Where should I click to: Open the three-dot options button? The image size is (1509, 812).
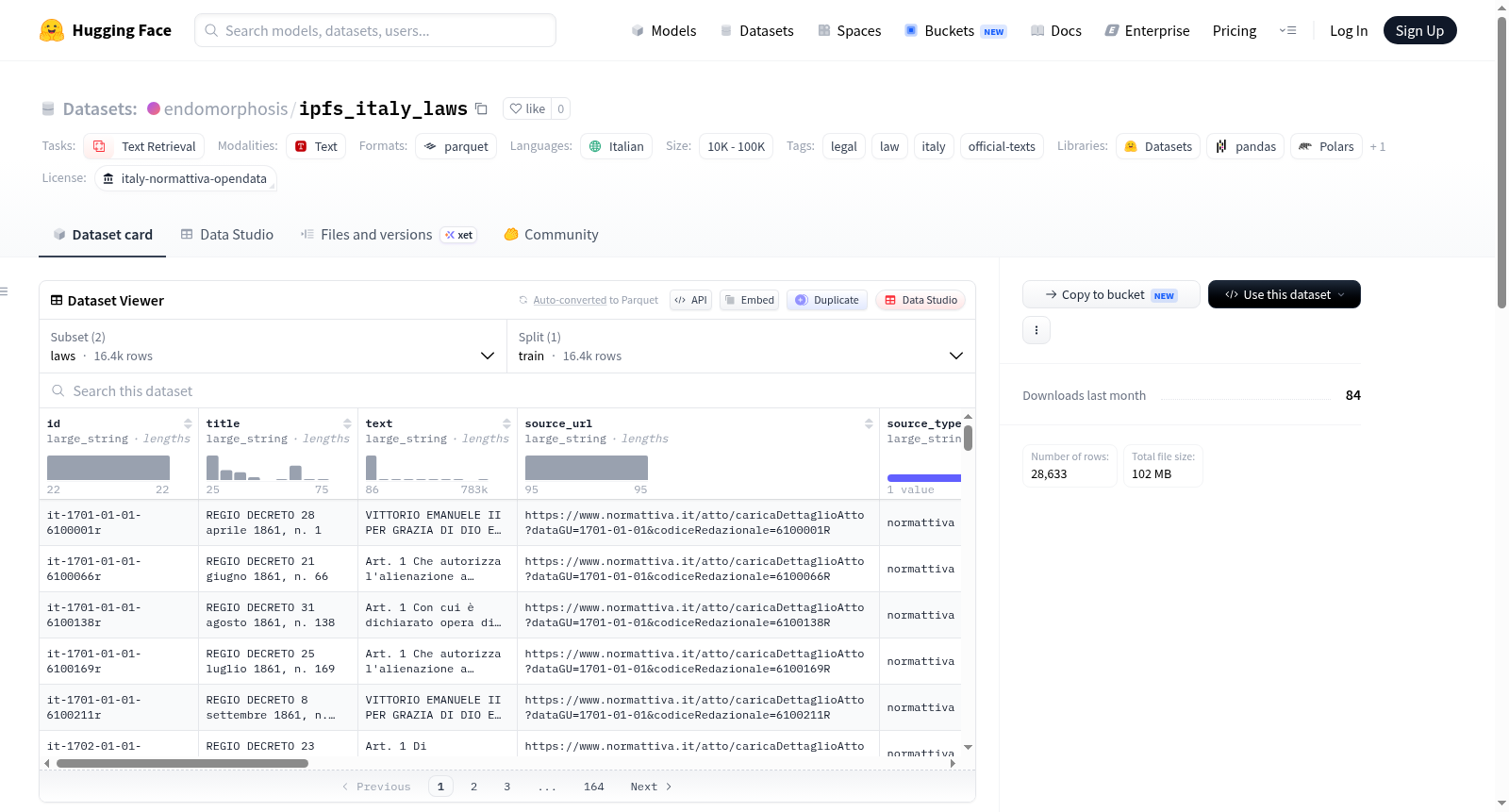[1036, 330]
